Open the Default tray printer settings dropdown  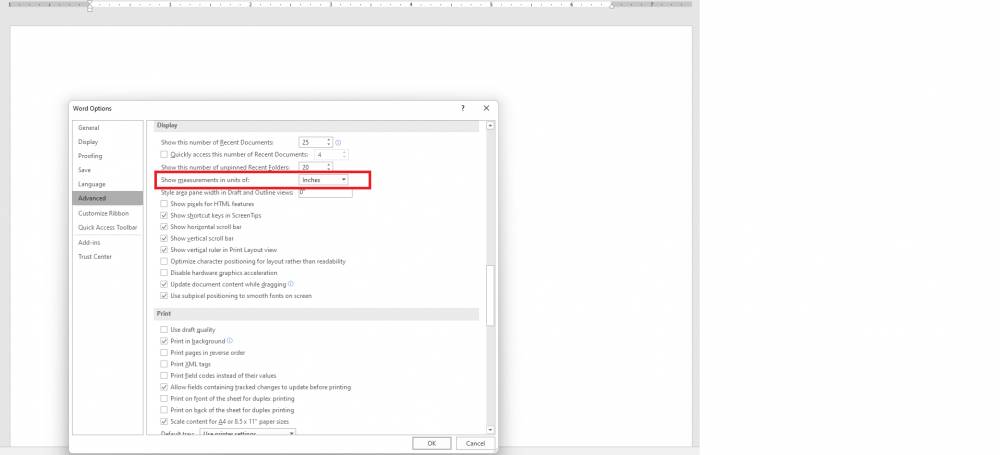(x=248, y=433)
